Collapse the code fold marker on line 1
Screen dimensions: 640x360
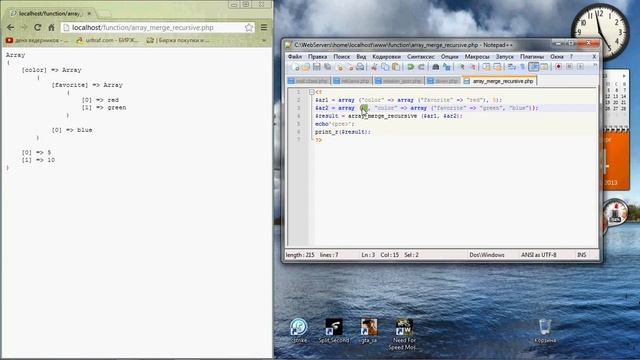(x=311, y=92)
